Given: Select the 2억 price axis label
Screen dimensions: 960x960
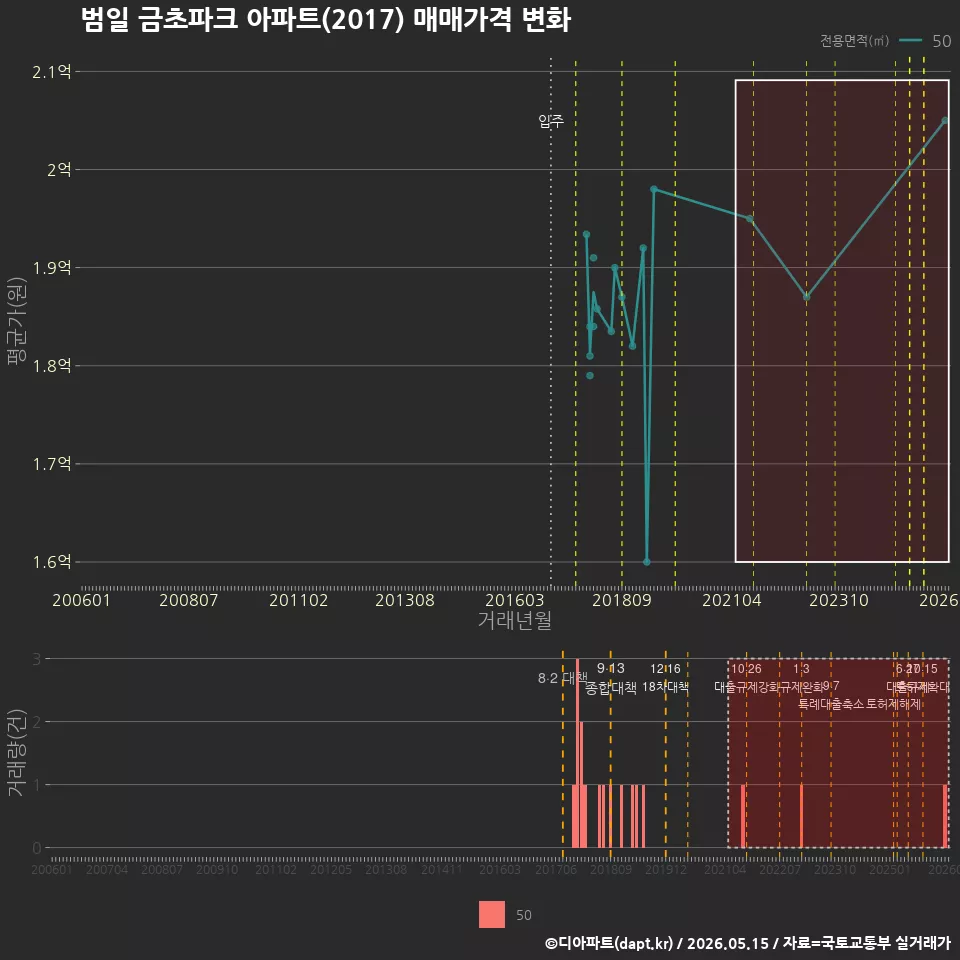Looking at the screenshot, I should (x=59, y=170).
